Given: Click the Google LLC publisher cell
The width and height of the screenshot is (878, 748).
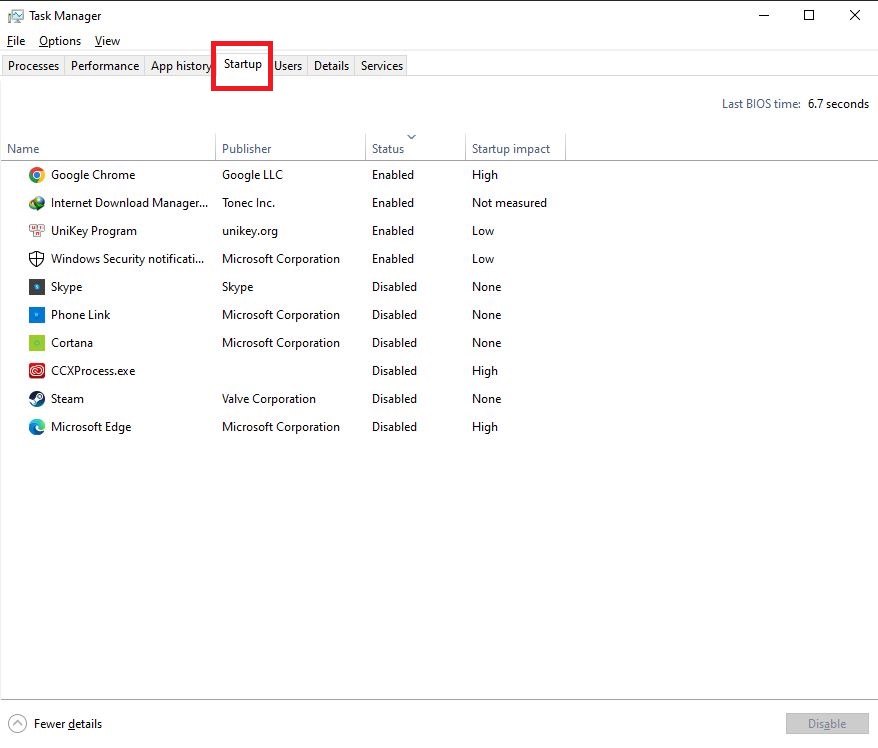Looking at the screenshot, I should [252, 175].
